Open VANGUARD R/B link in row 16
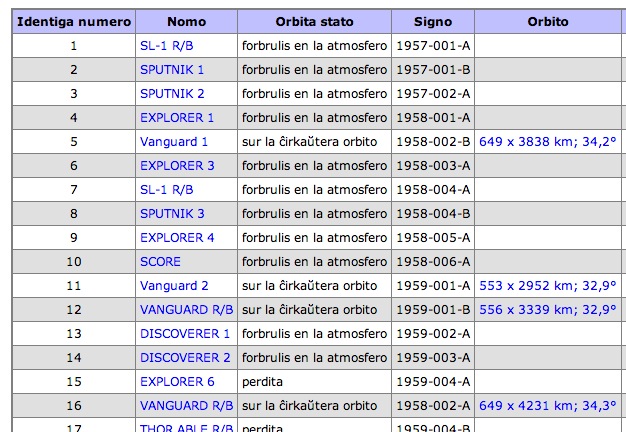This screenshot has width=626, height=432. pos(186,406)
